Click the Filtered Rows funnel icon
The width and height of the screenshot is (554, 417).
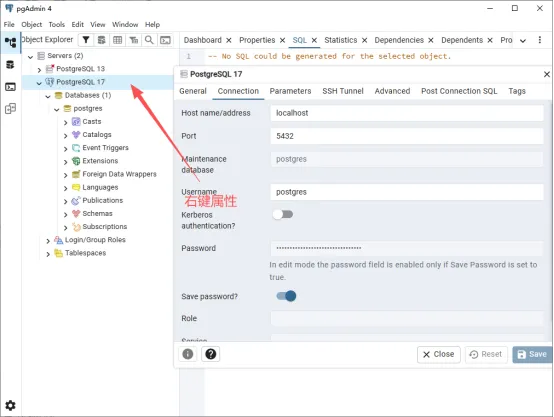[86, 40]
